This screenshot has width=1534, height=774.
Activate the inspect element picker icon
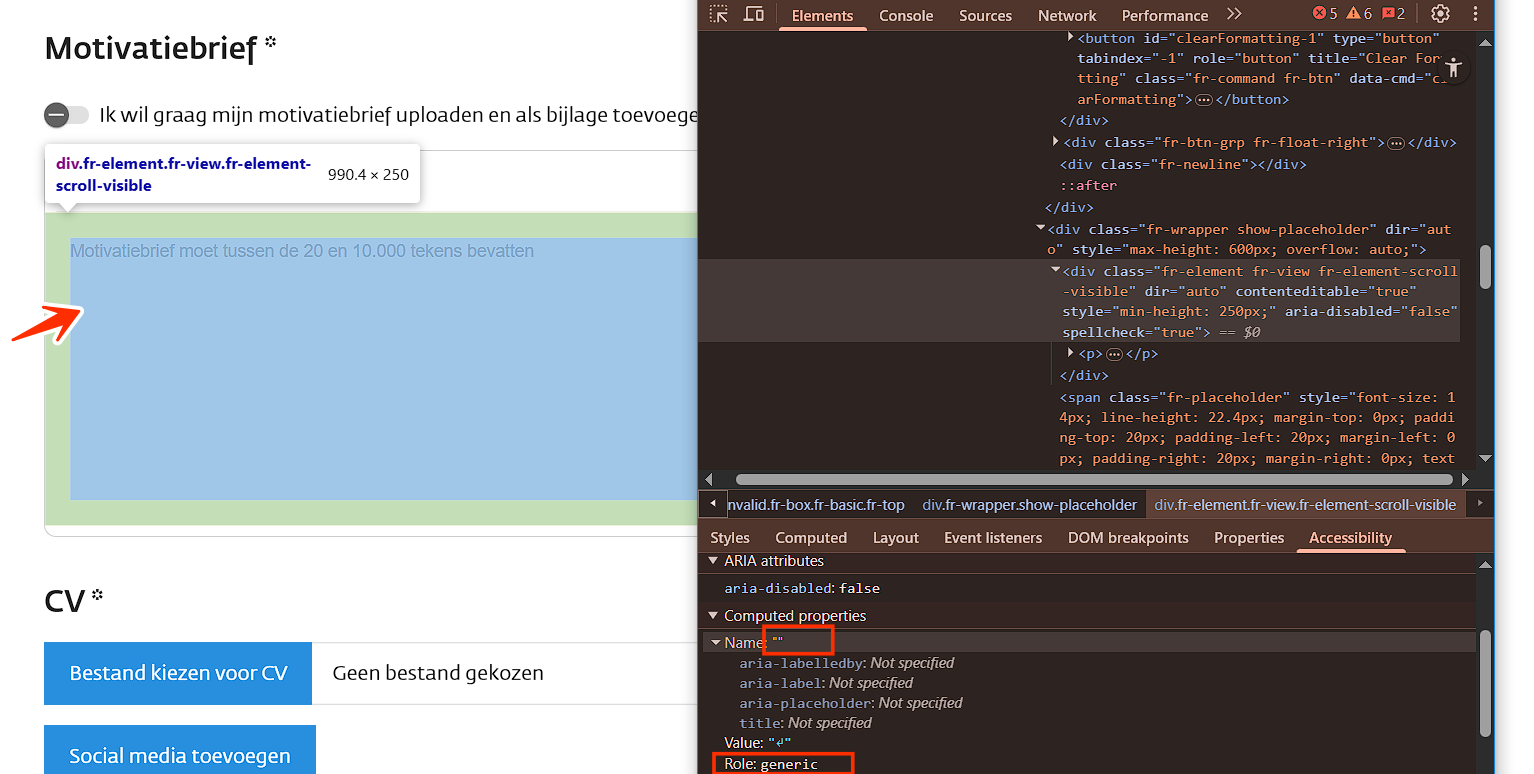(x=719, y=14)
